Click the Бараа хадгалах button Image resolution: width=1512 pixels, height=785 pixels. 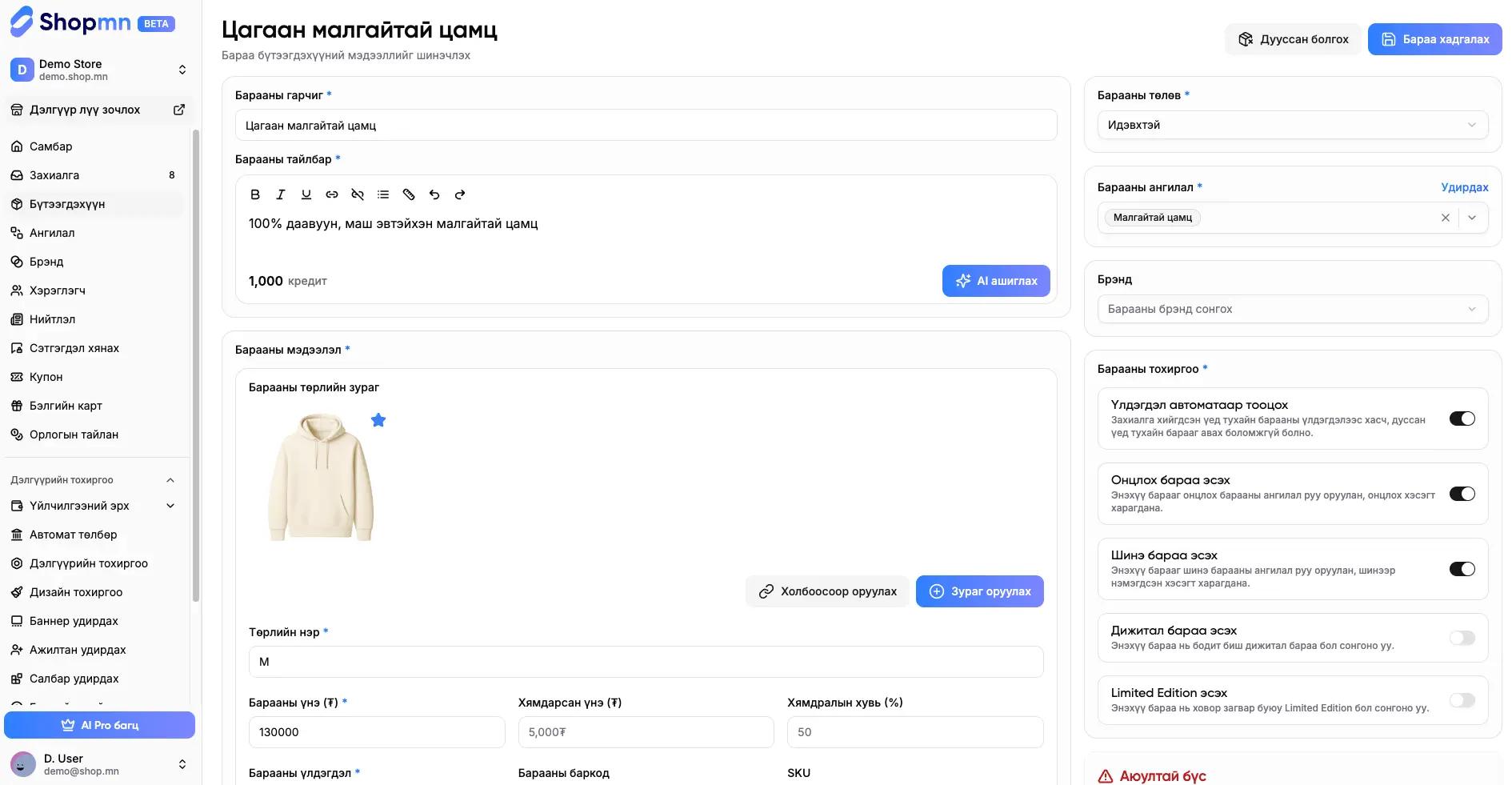(1434, 39)
